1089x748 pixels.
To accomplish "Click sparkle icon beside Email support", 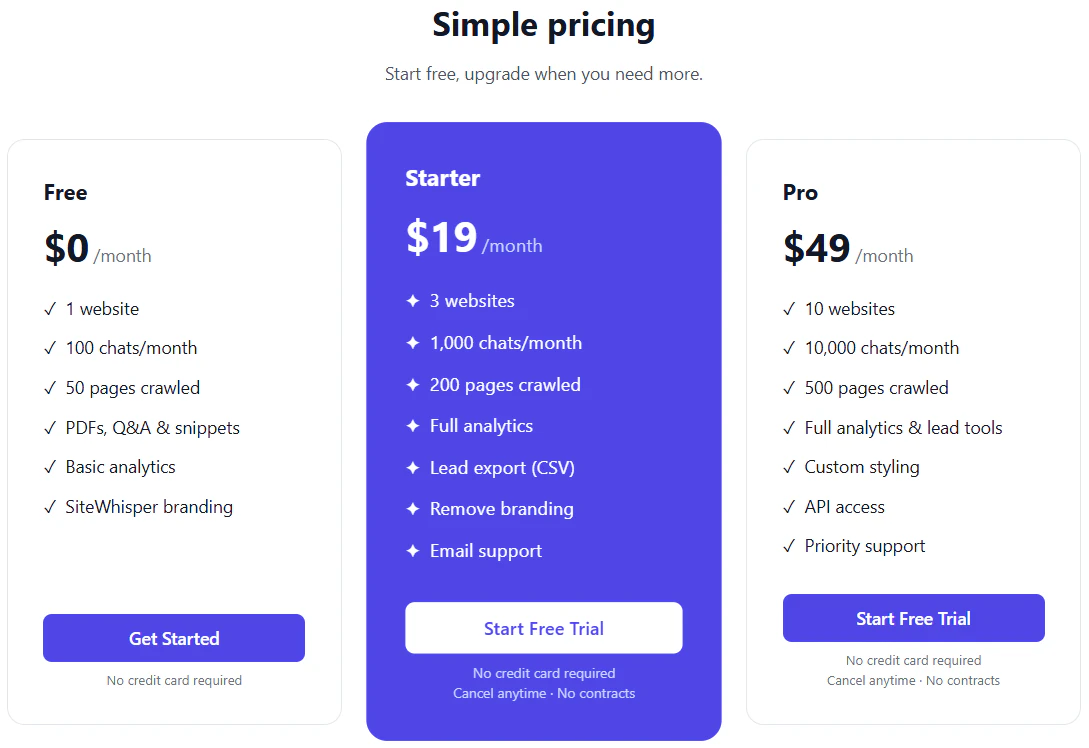I will click(x=413, y=551).
